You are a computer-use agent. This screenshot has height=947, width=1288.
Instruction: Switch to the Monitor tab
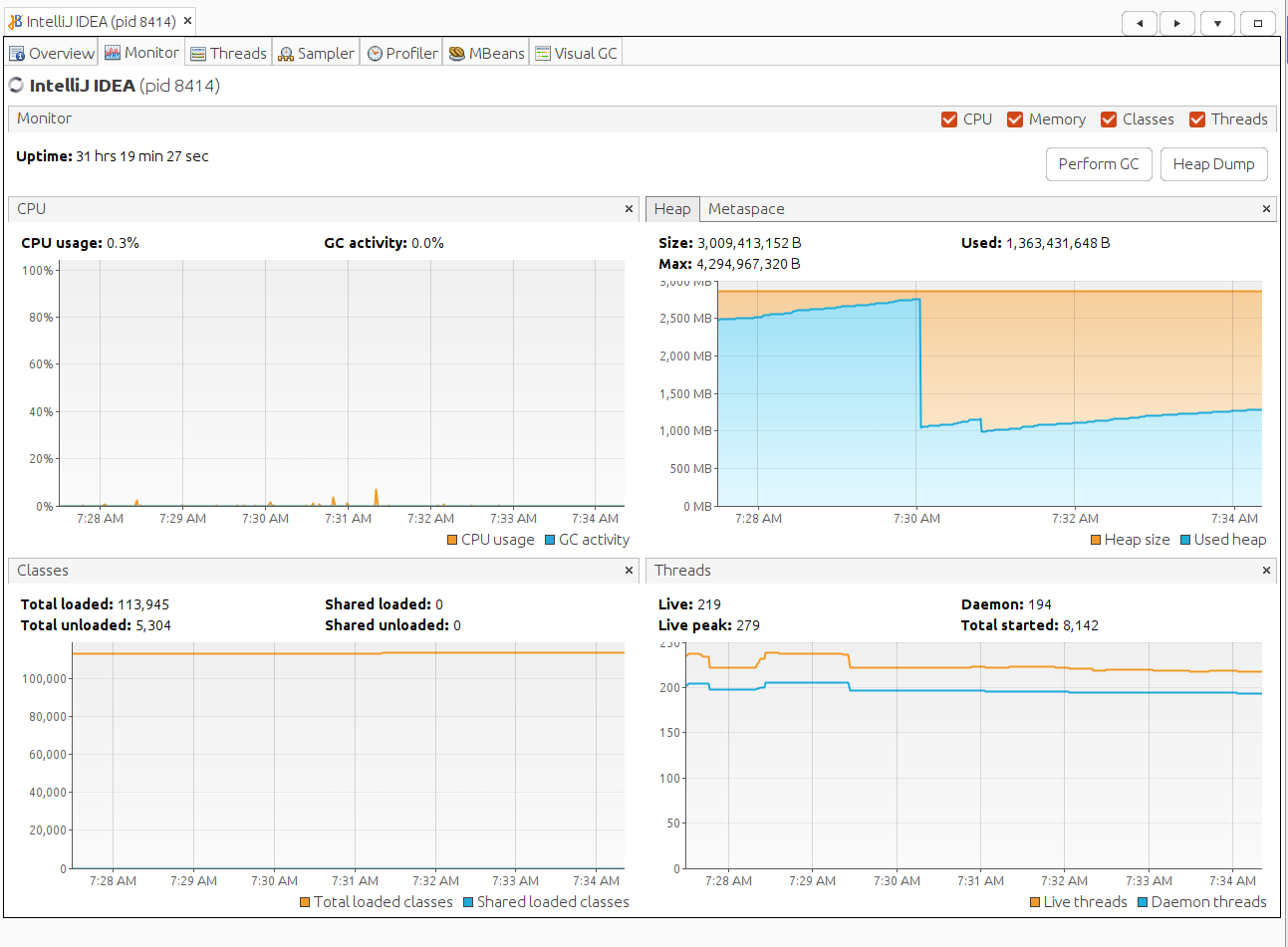(x=141, y=53)
